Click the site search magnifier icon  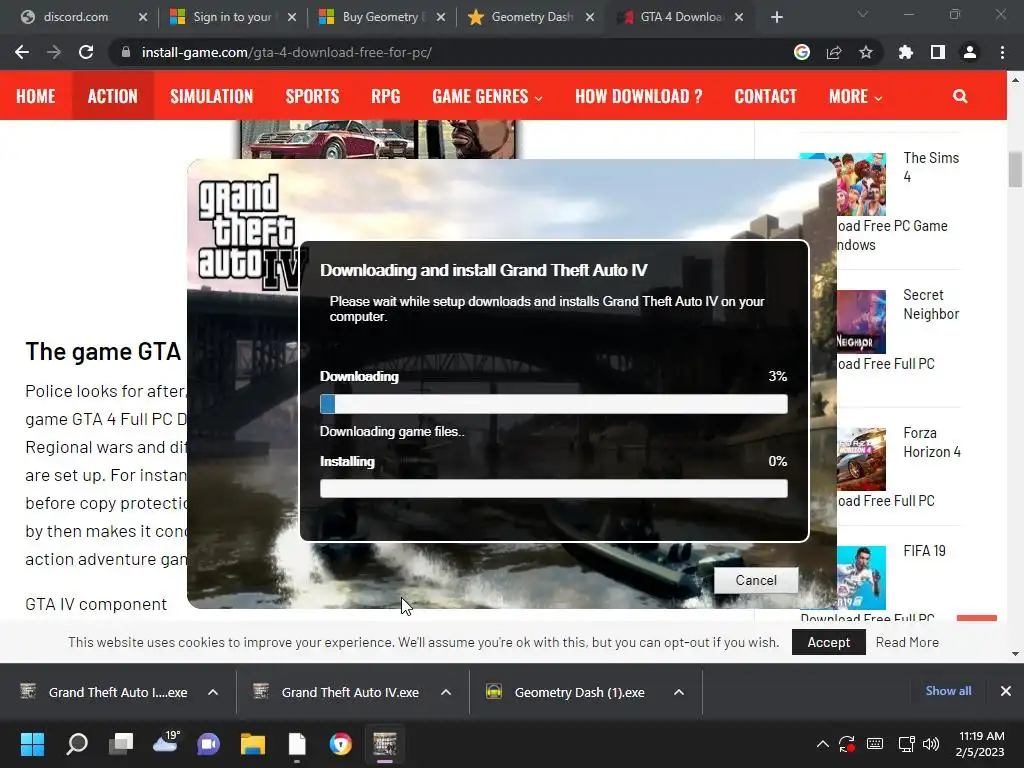960,96
